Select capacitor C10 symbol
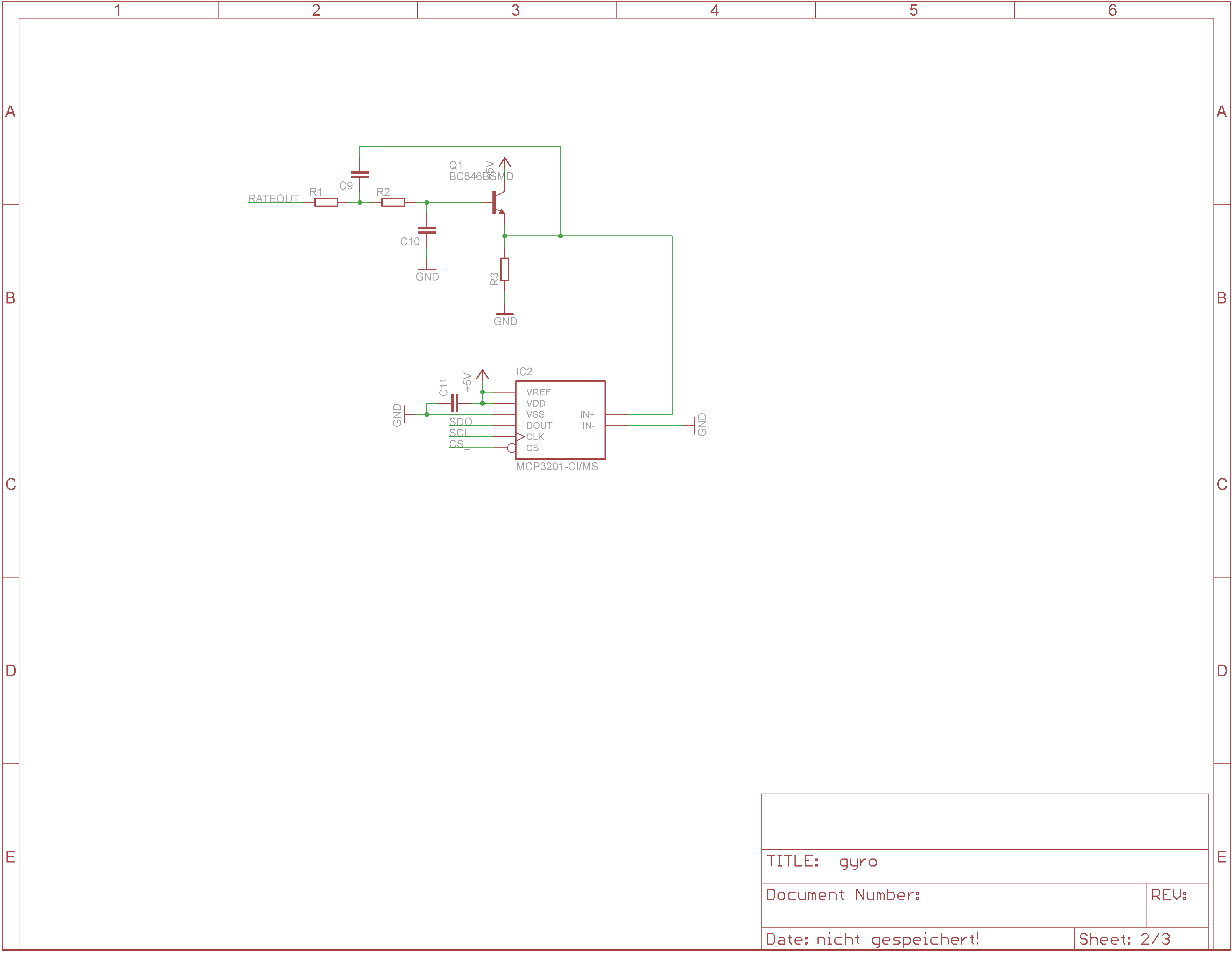The height and width of the screenshot is (954, 1232). tap(426, 230)
